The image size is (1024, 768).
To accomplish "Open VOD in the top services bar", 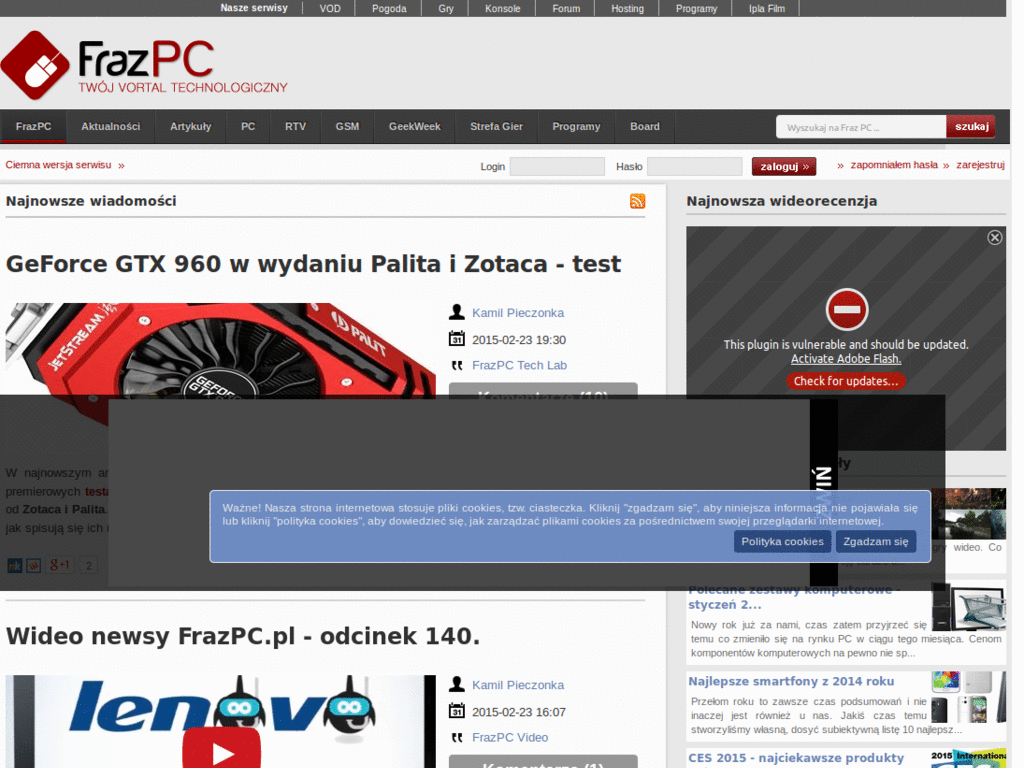I will pos(330,8).
